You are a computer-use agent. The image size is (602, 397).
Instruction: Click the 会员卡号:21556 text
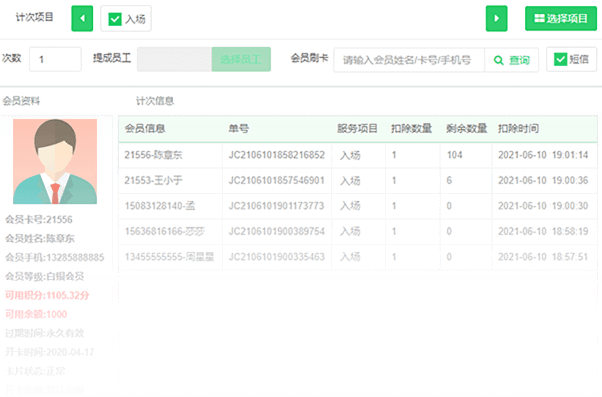tap(39, 220)
